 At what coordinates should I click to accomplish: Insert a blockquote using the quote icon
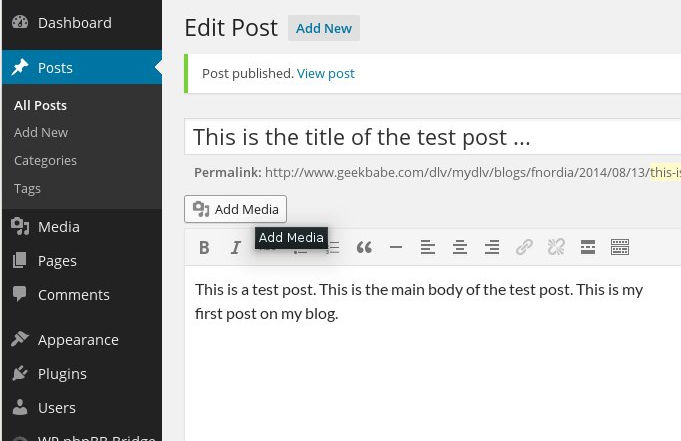(364, 248)
